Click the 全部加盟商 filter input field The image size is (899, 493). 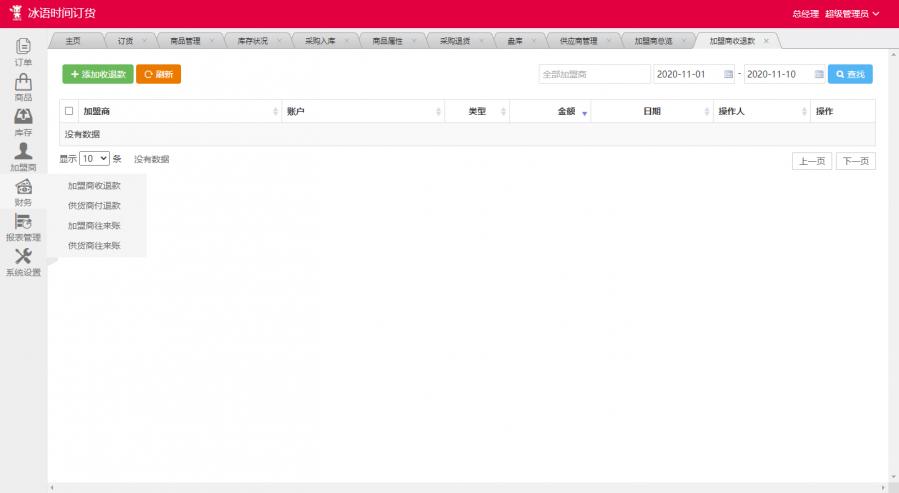click(594, 74)
